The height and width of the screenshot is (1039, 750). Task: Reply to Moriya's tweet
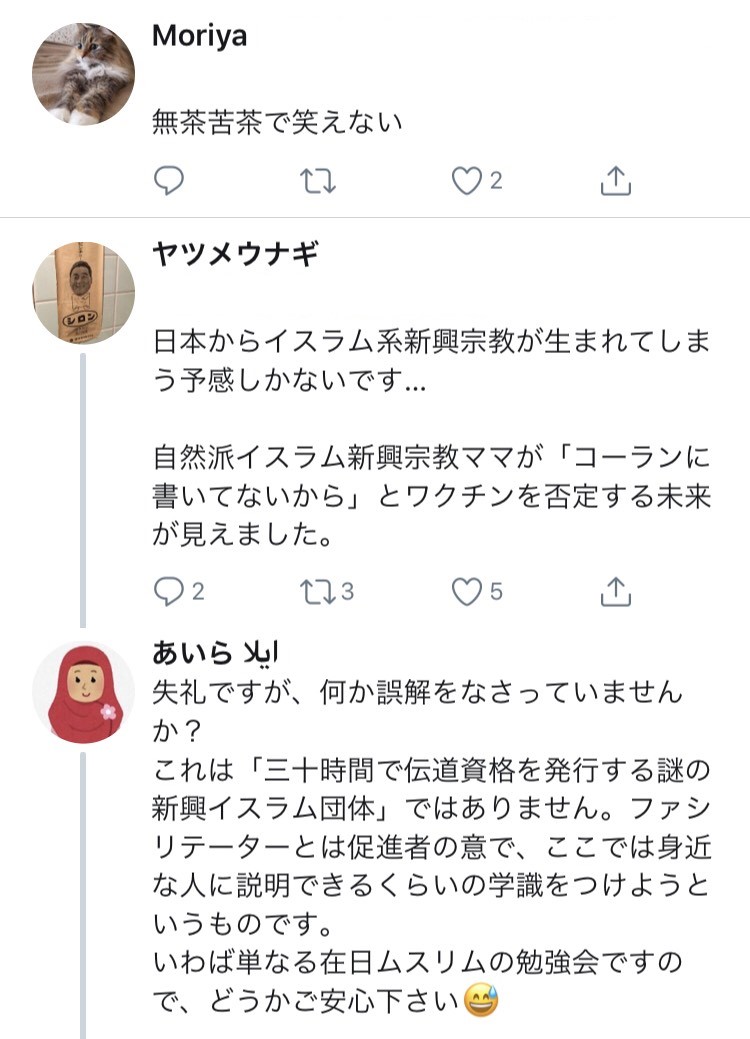pos(171,180)
